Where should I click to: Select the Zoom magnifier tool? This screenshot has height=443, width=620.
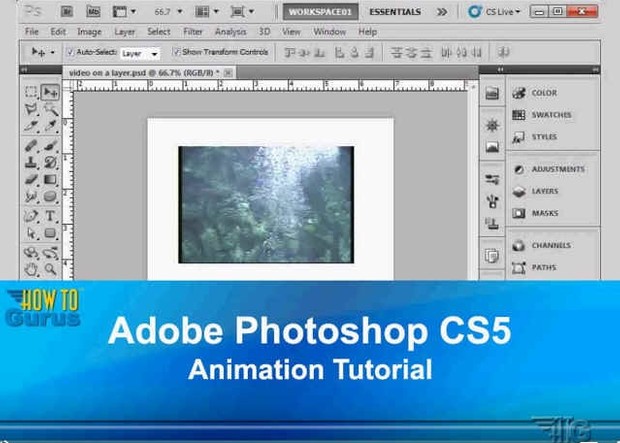50,270
